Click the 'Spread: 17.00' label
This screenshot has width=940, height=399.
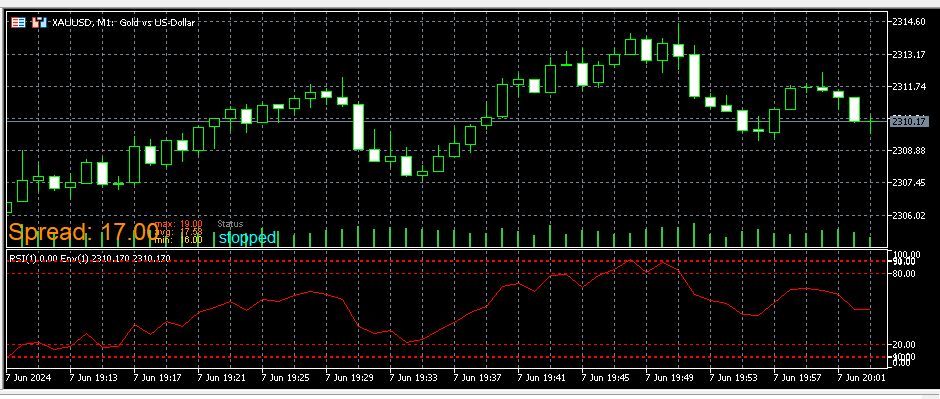[x=83, y=232]
